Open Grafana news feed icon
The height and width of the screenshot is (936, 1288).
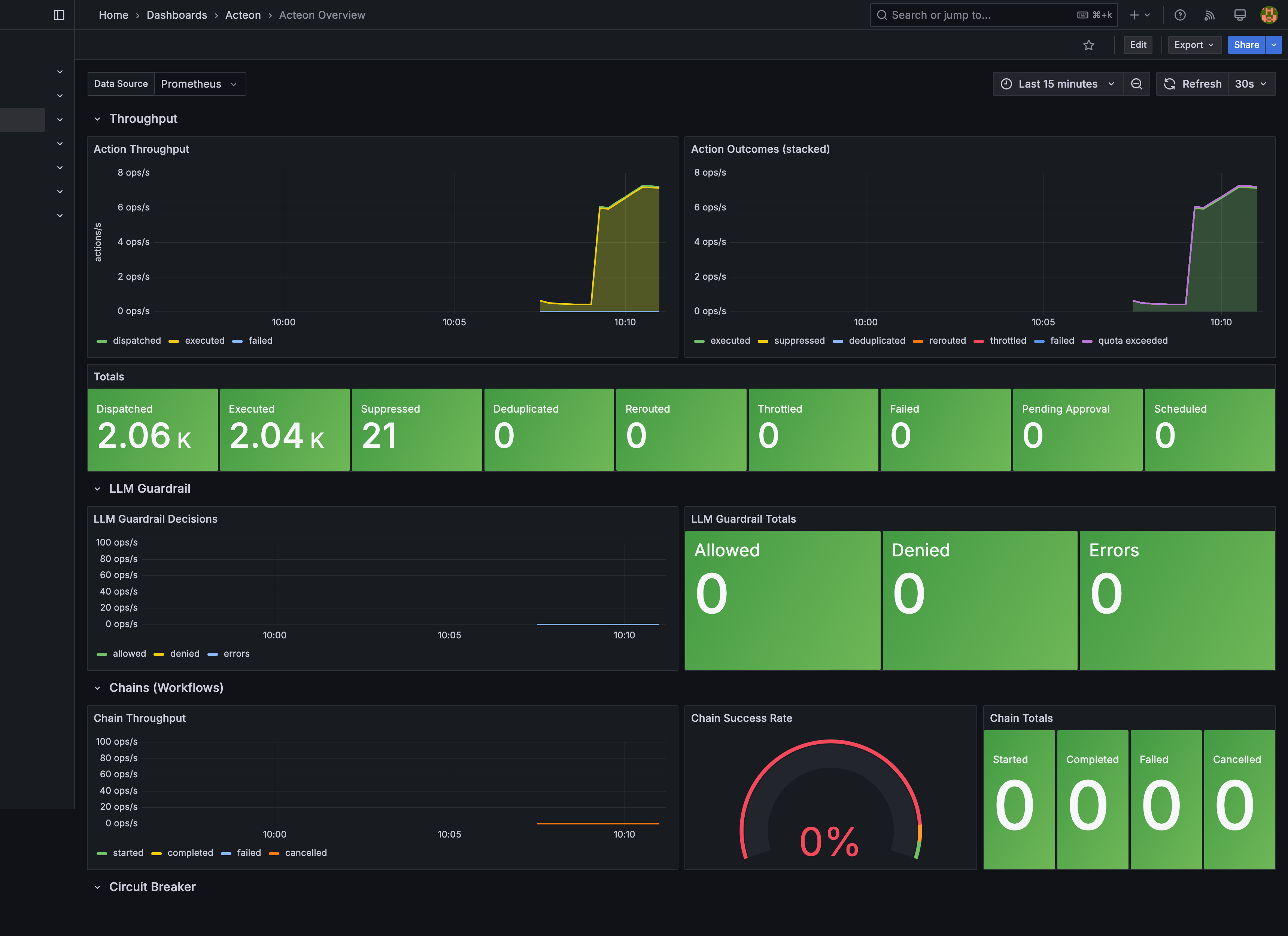coord(1210,15)
